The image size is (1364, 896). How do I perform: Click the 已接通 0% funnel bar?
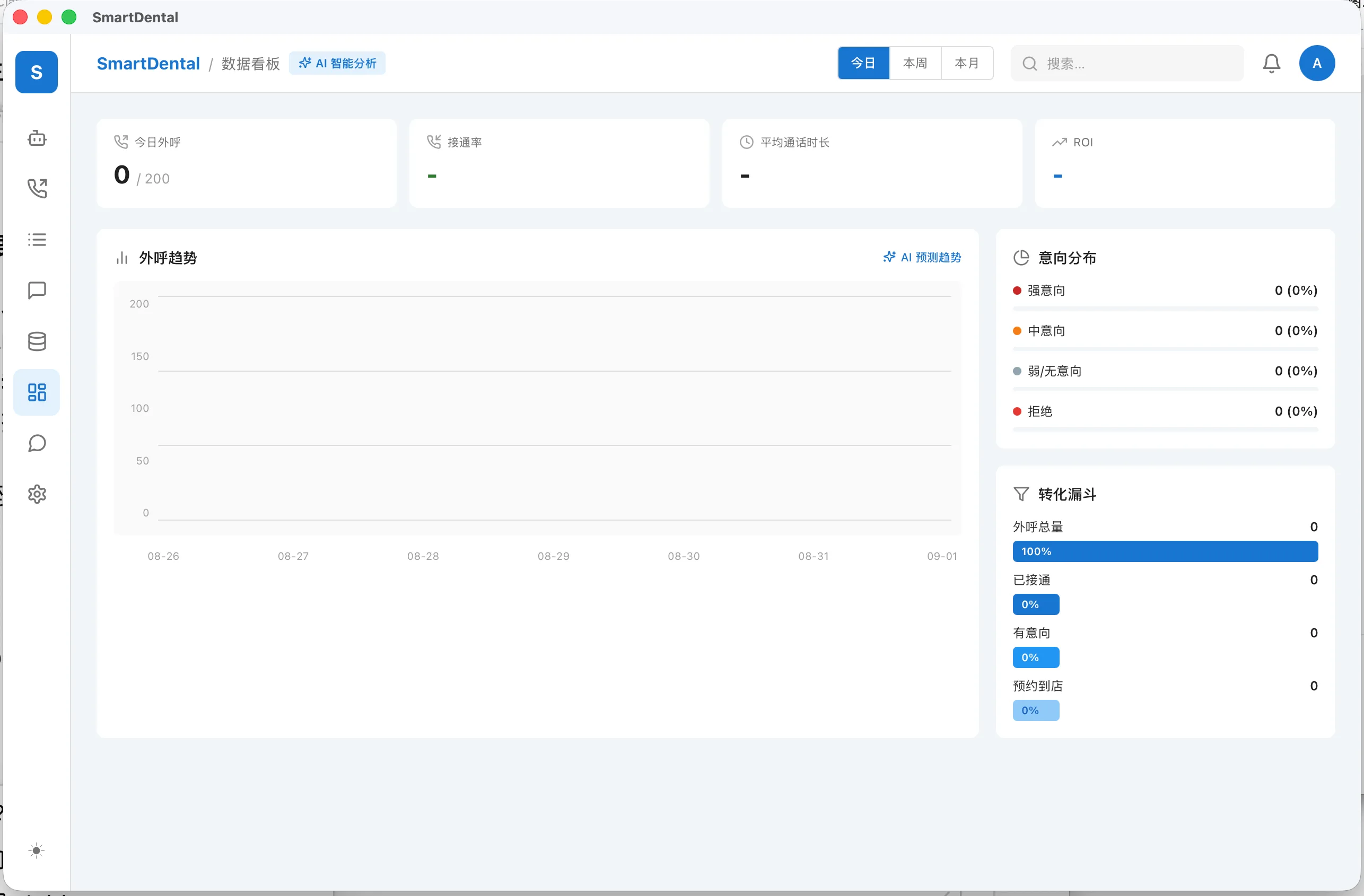pyautogui.click(x=1036, y=604)
